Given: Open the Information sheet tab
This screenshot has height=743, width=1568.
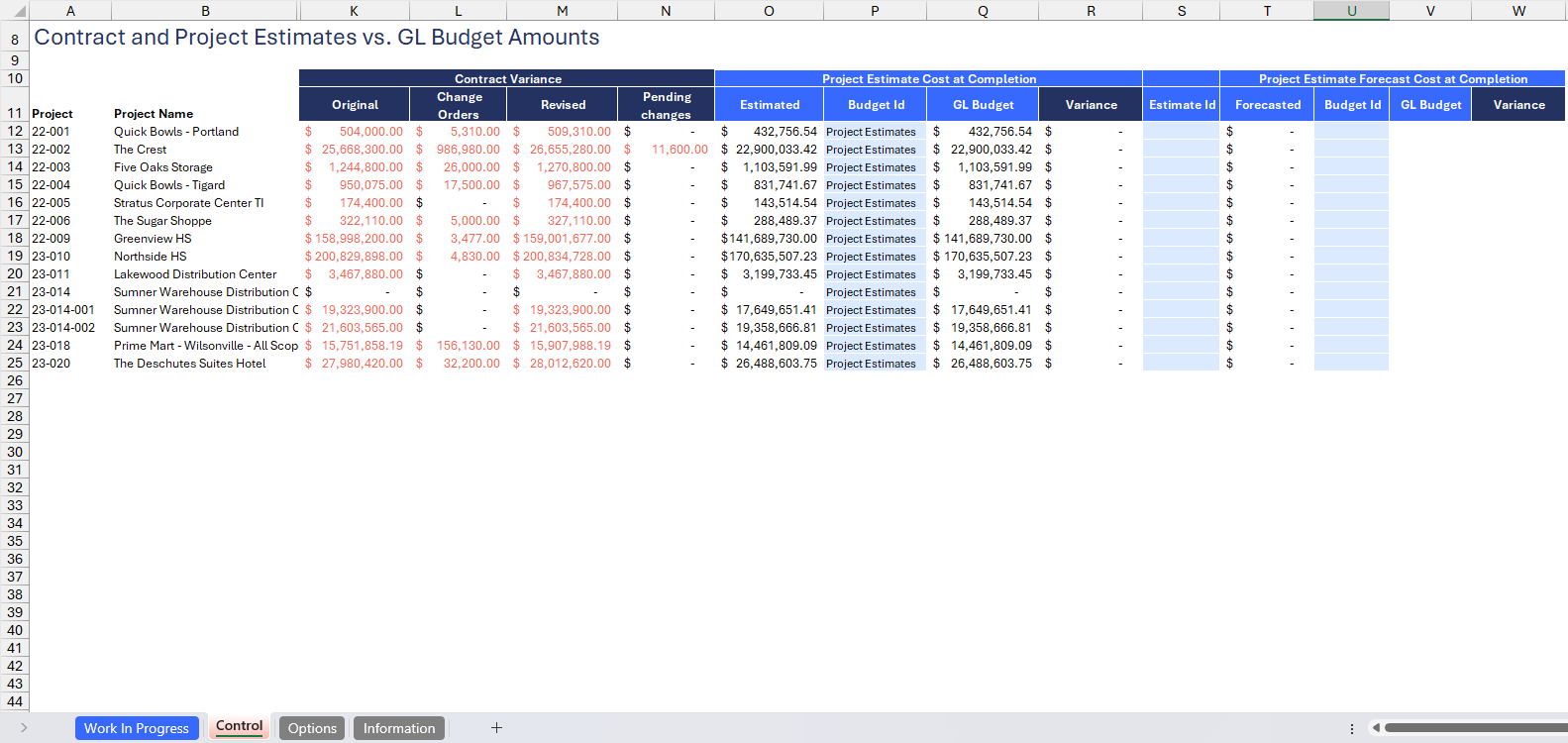Looking at the screenshot, I should 399,728.
